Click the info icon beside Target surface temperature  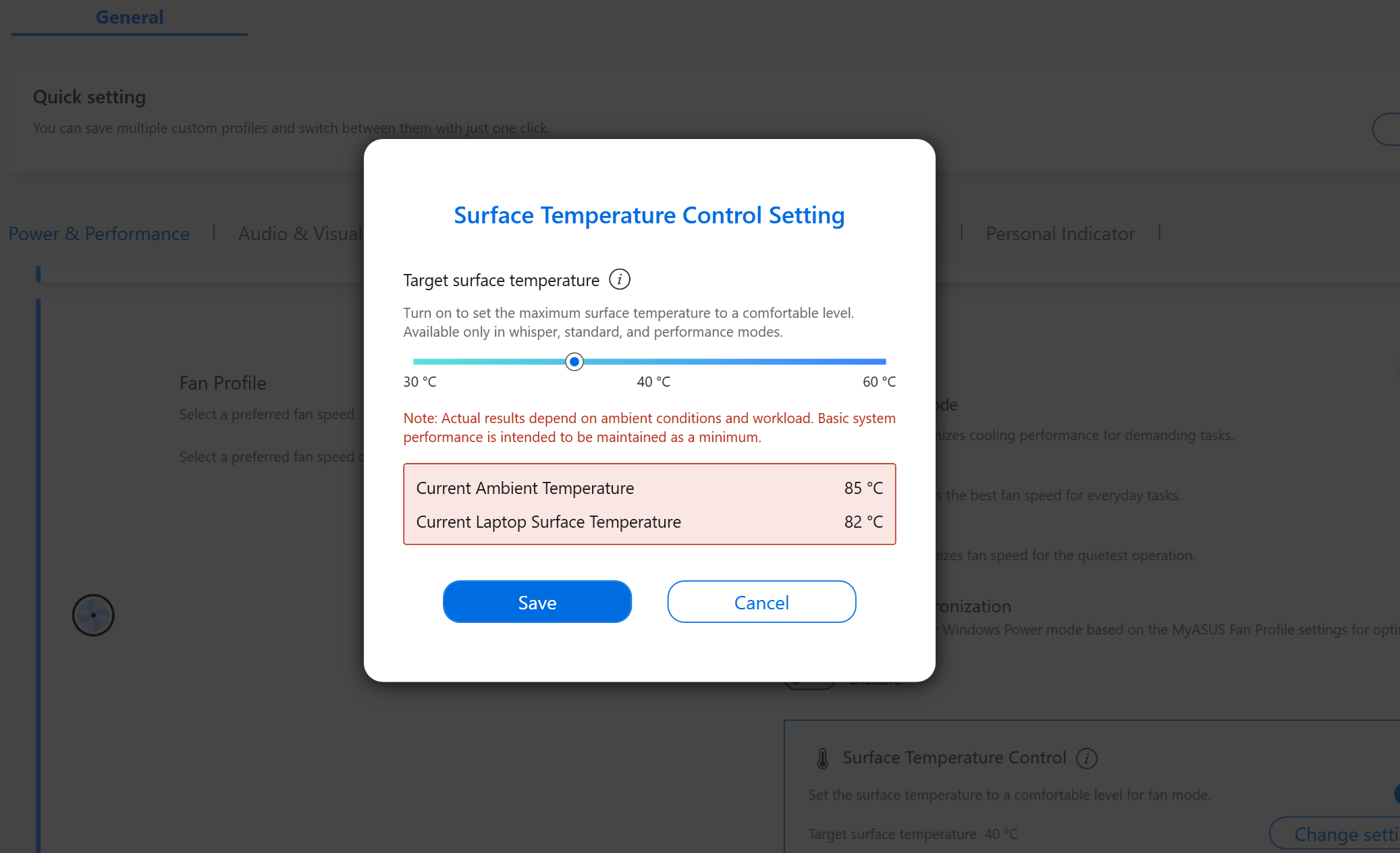(619, 279)
